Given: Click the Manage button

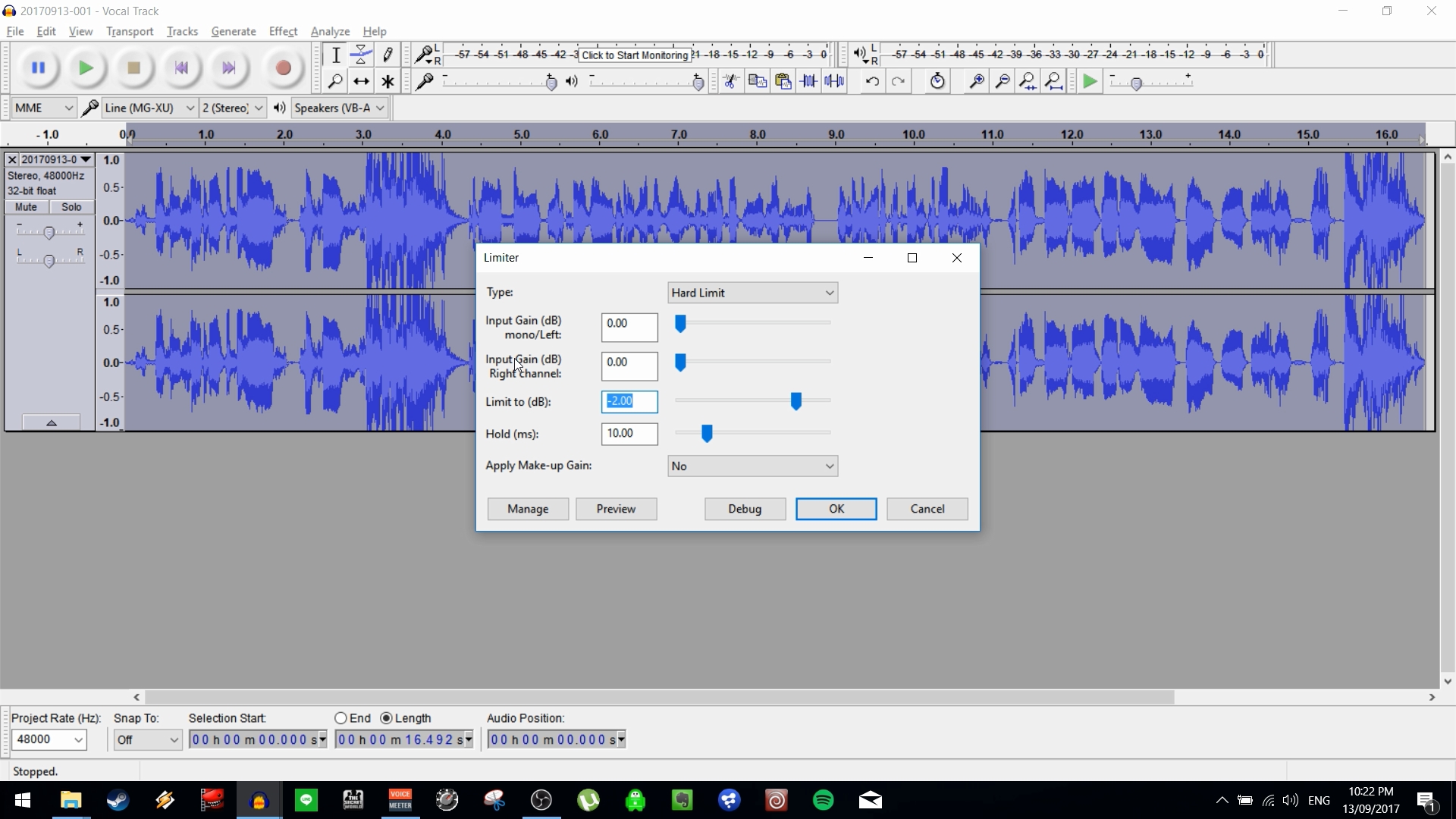Looking at the screenshot, I should [x=528, y=509].
